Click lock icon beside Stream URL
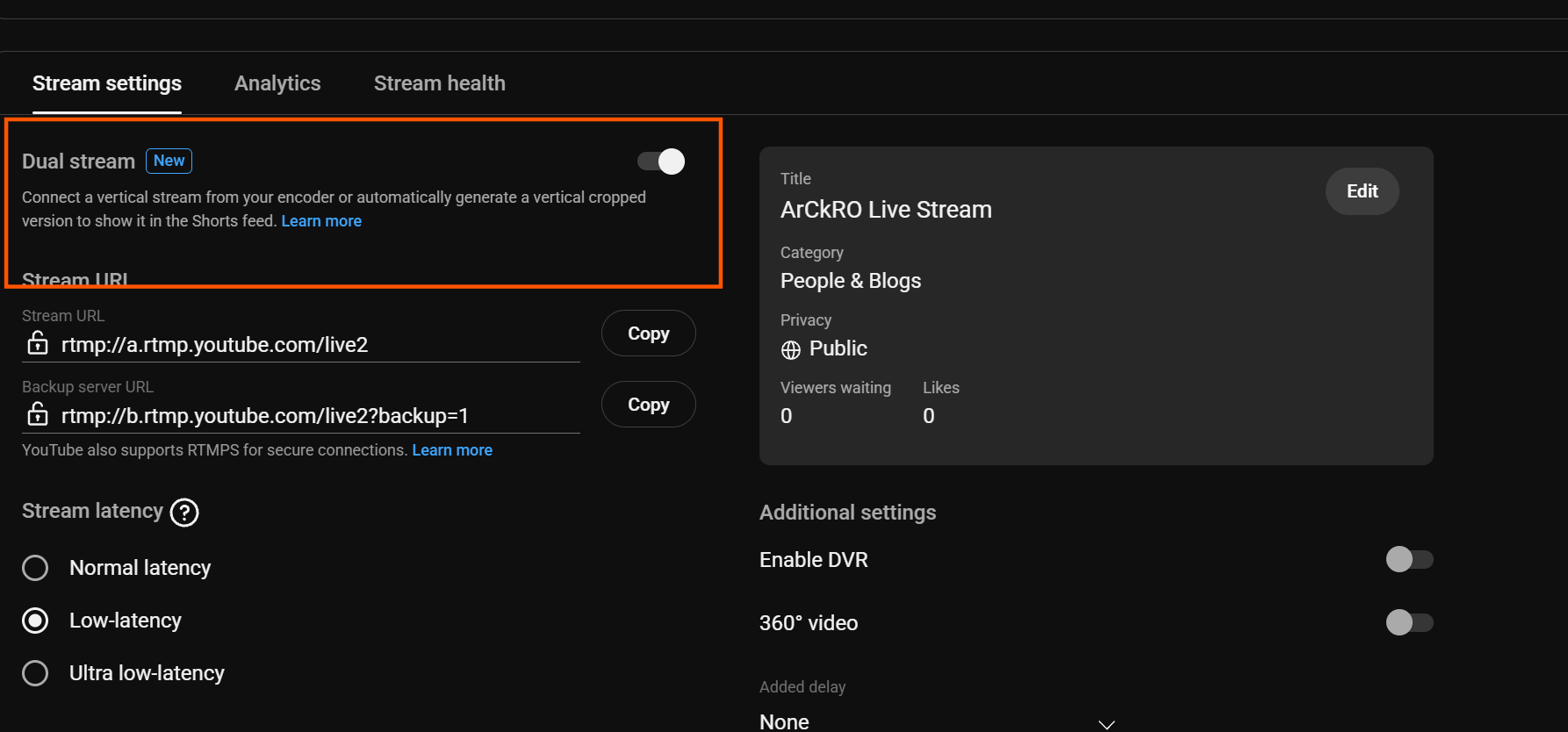This screenshot has width=1568, height=732. click(x=38, y=343)
